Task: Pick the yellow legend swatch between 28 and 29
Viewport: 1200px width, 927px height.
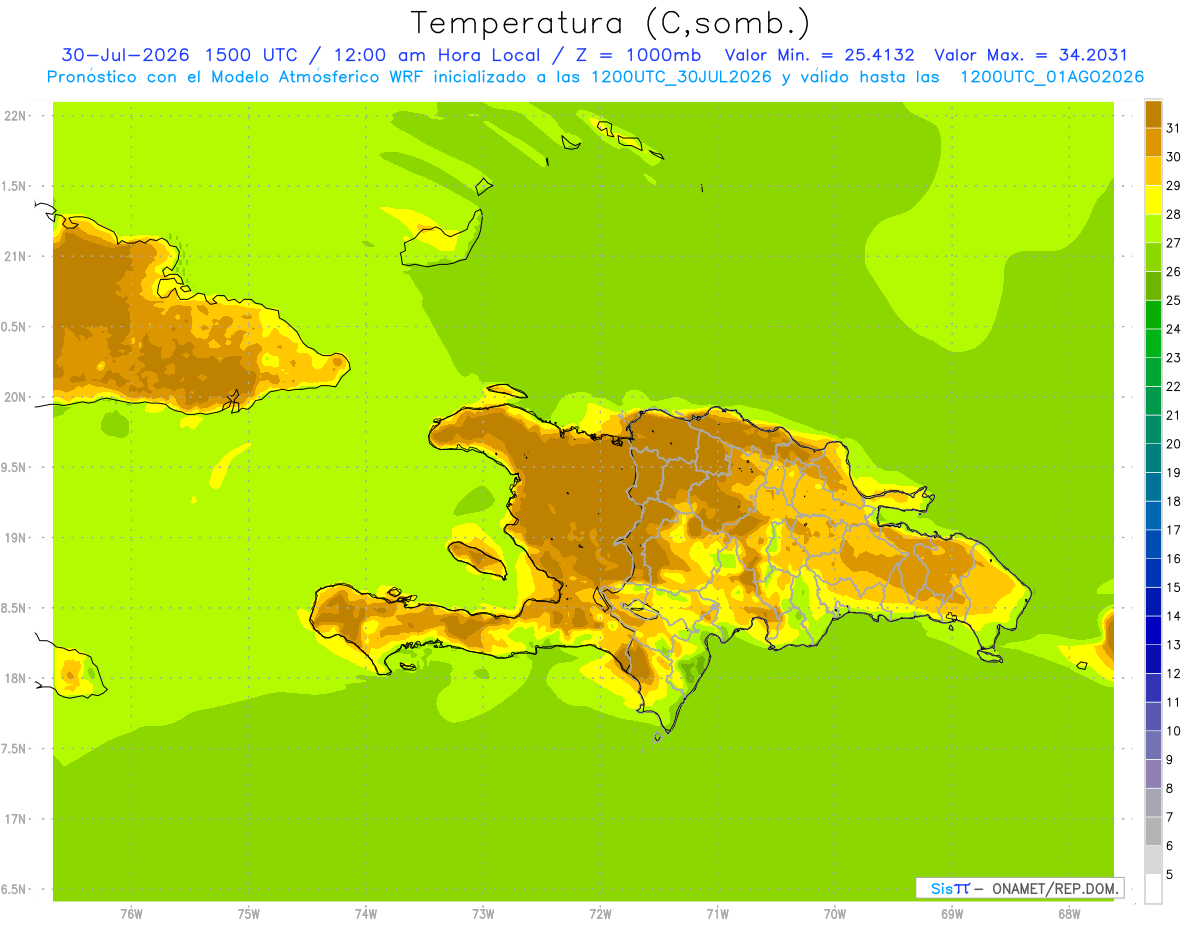Action: coord(1153,200)
